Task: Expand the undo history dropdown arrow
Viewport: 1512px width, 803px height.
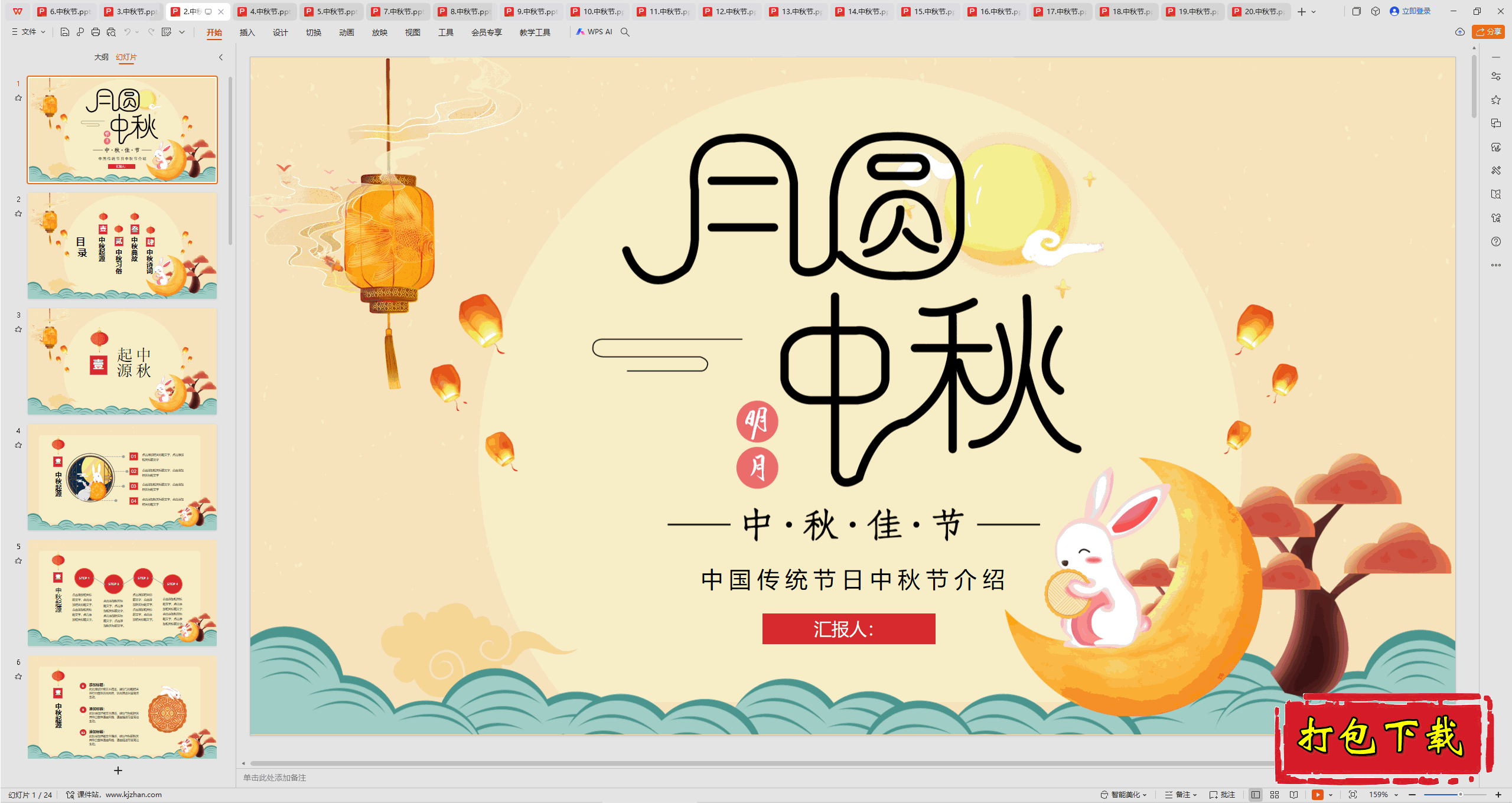Action: coord(137,32)
